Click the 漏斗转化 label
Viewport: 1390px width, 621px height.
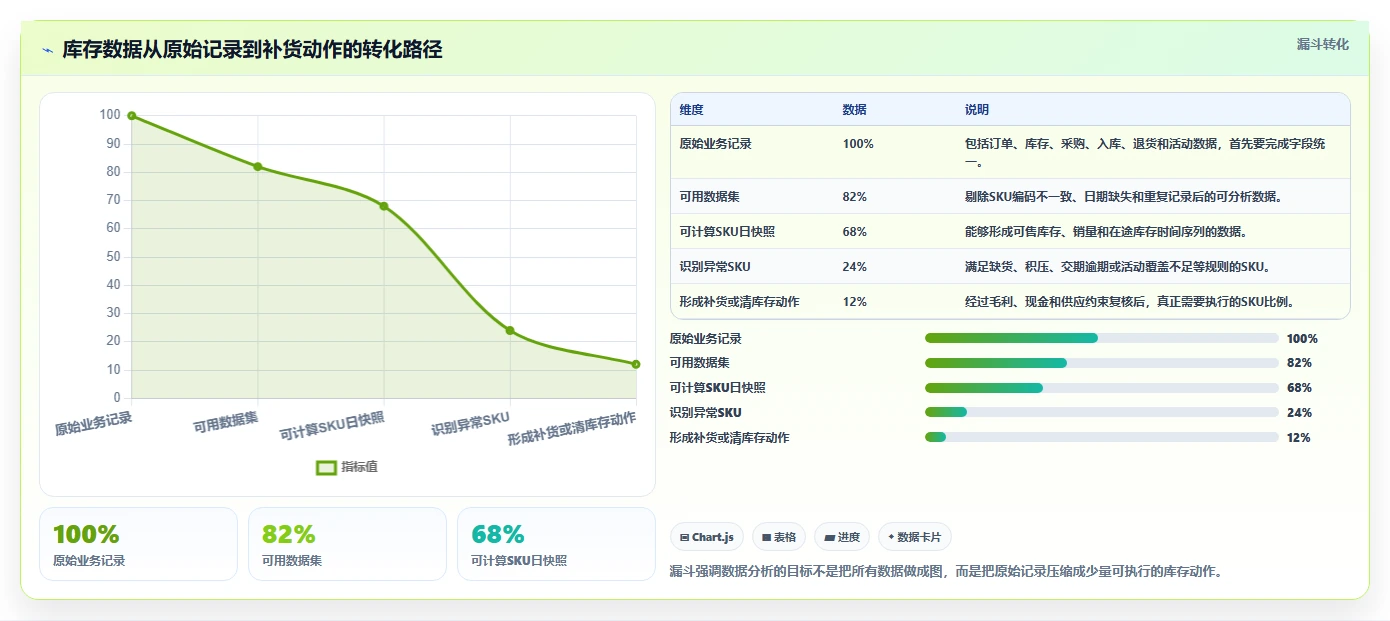pos(1322,45)
